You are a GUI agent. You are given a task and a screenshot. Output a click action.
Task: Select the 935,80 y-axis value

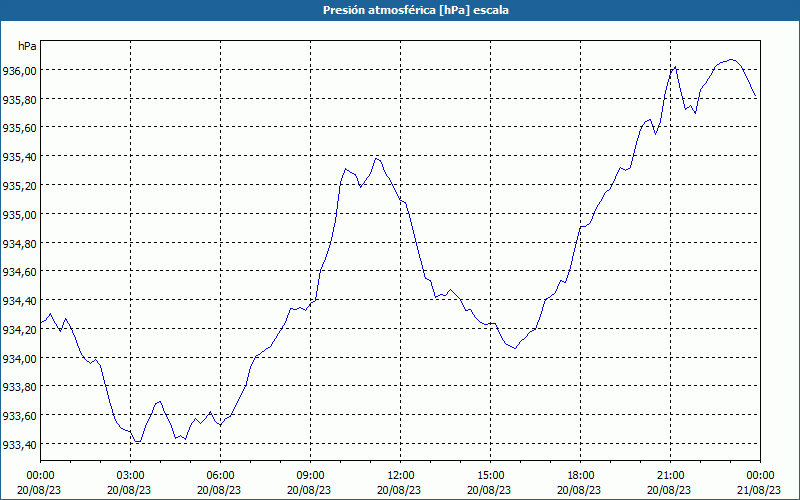19,99
